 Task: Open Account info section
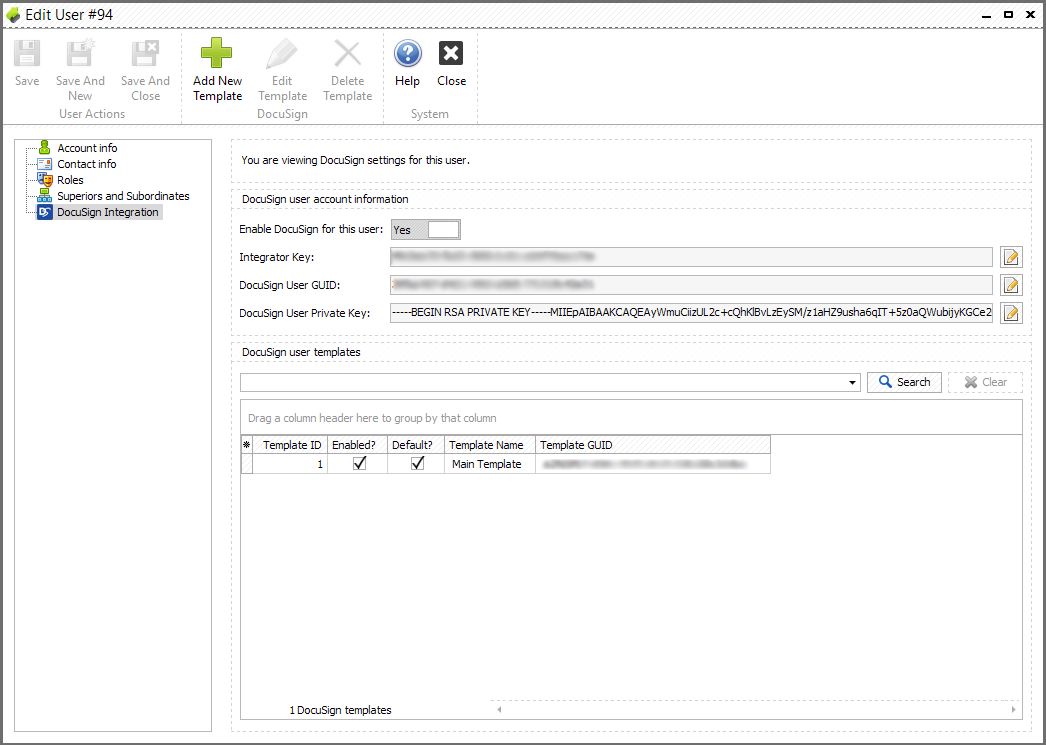click(87, 148)
